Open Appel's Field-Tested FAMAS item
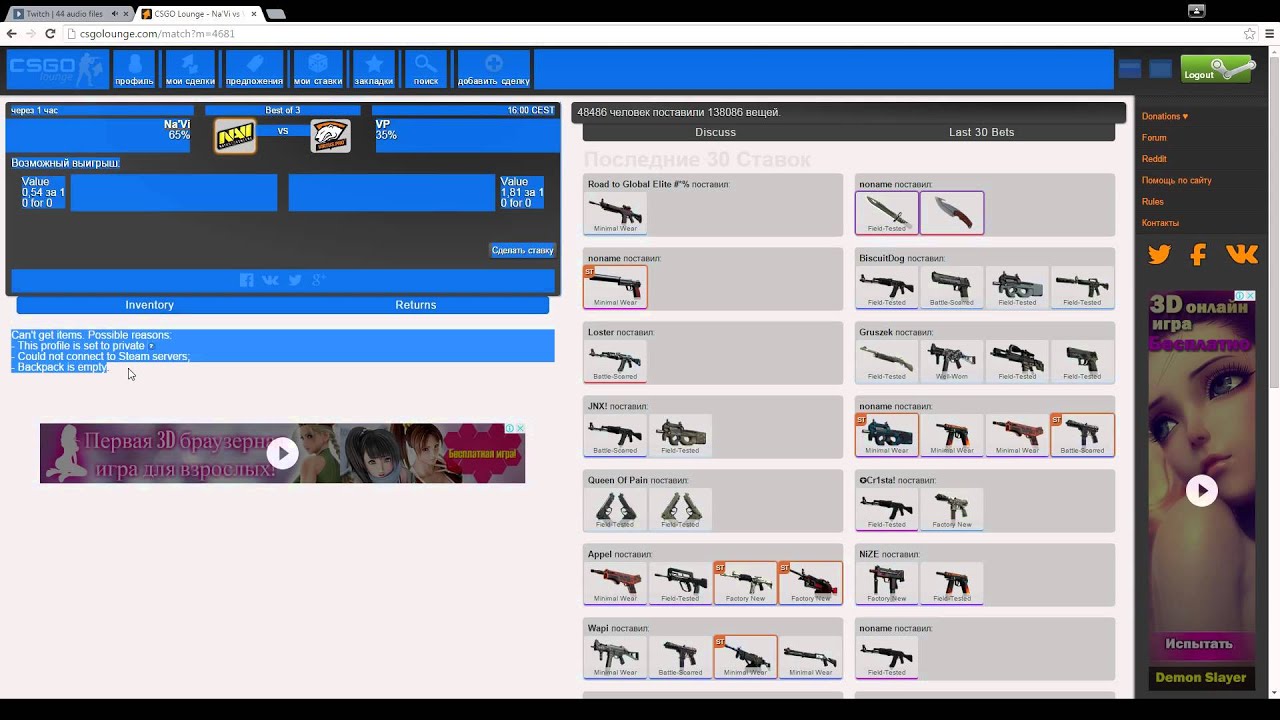1280x720 pixels. 680,583
